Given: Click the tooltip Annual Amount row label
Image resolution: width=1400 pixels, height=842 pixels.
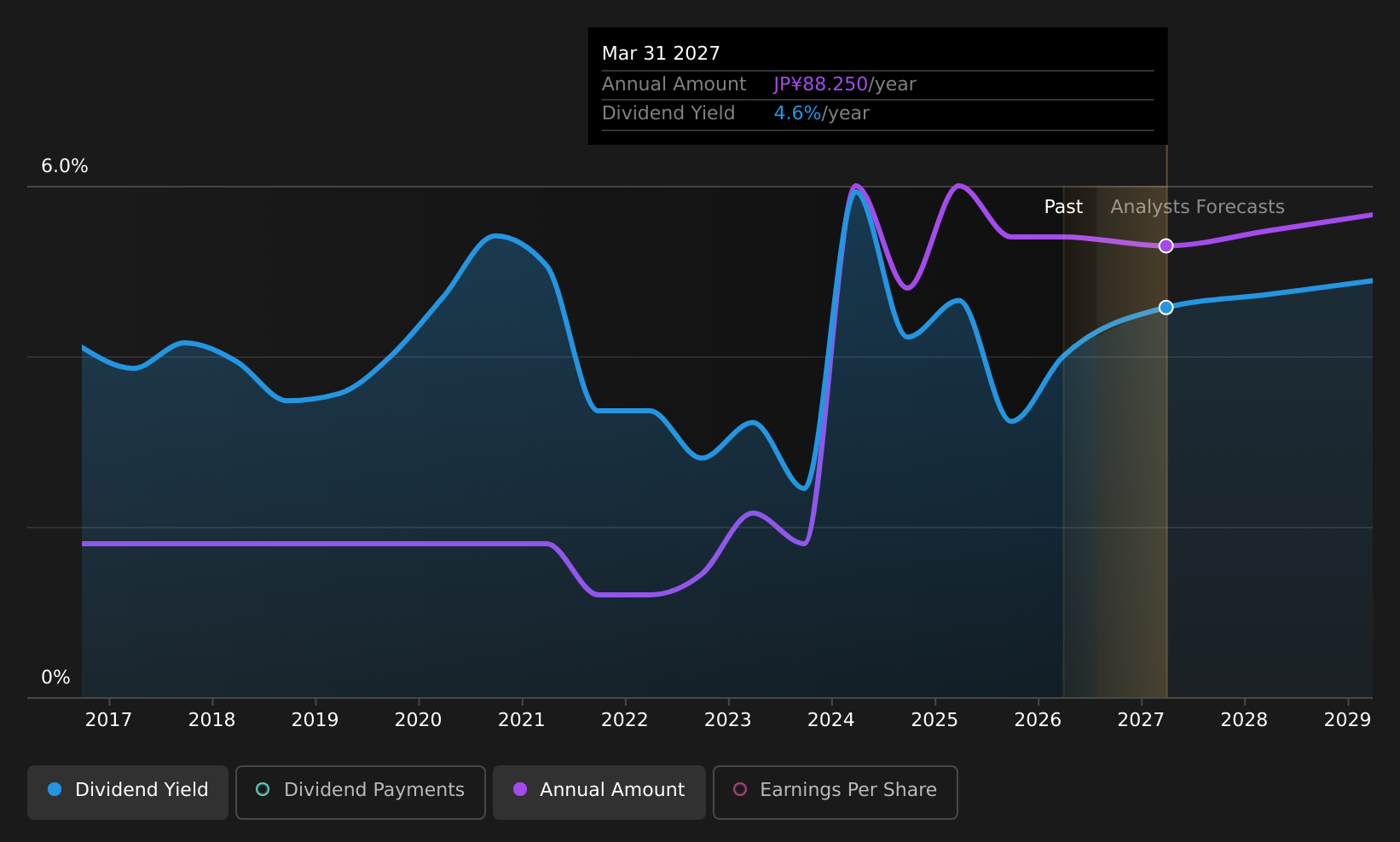Looking at the screenshot, I should [x=674, y=84].
